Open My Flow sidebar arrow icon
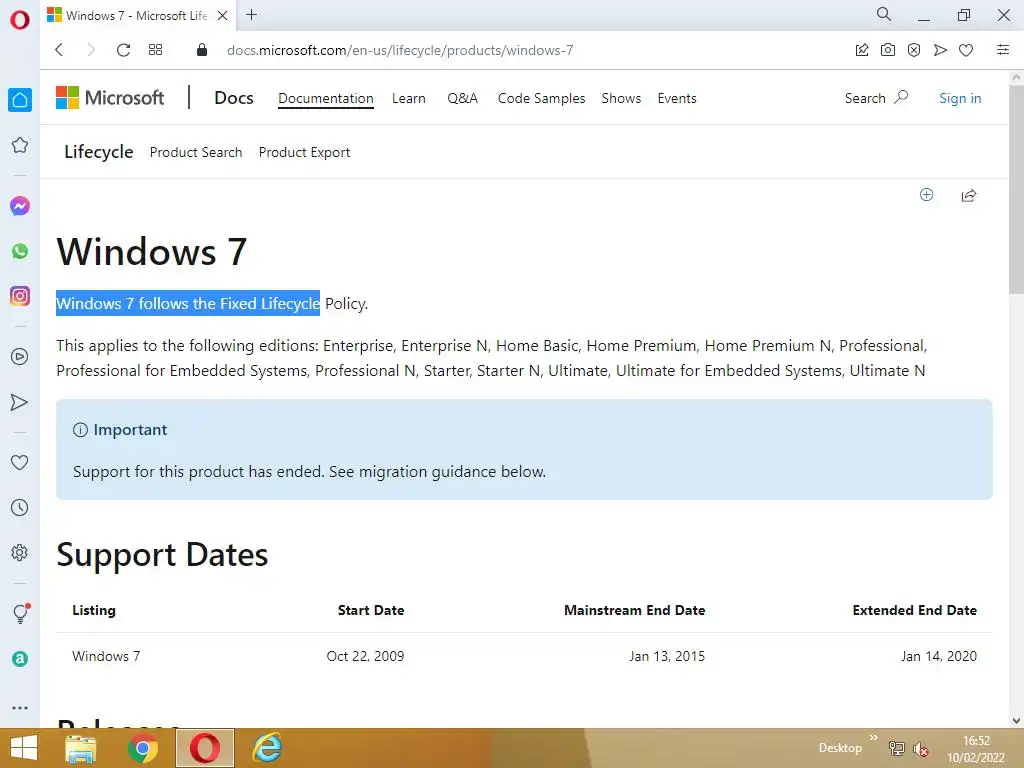Viewport: 1024px width, 768px height. coord(20,402)
